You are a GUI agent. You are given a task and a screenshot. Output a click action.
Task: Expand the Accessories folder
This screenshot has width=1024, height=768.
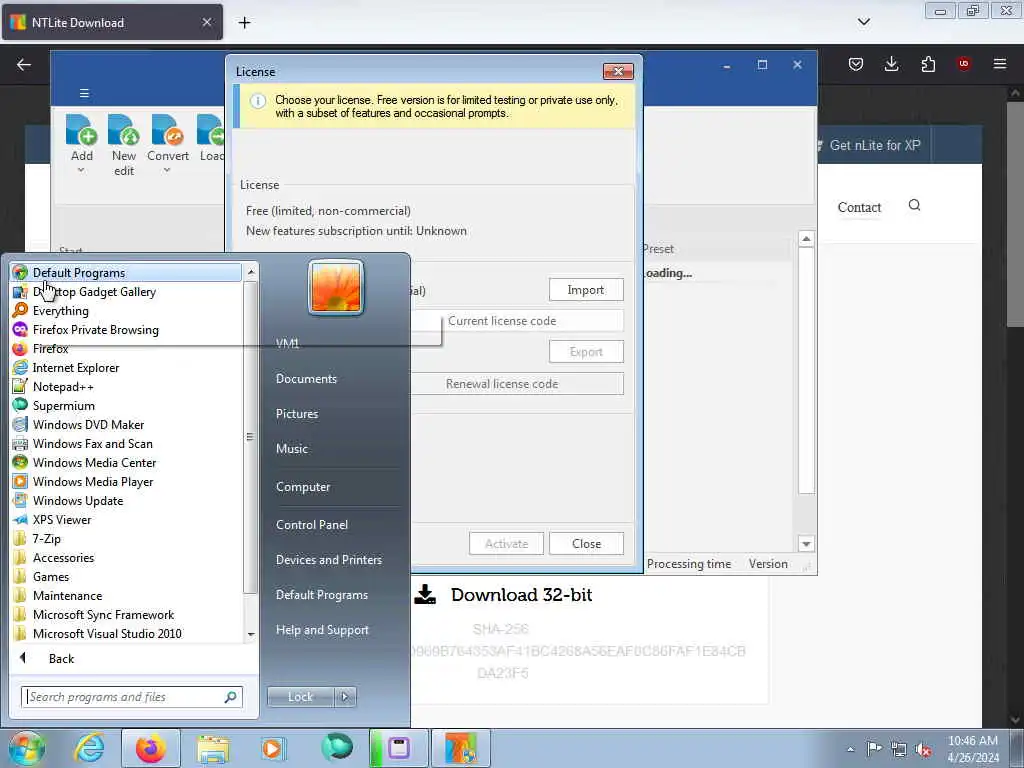pyautogui.click(x=125, y=558)
